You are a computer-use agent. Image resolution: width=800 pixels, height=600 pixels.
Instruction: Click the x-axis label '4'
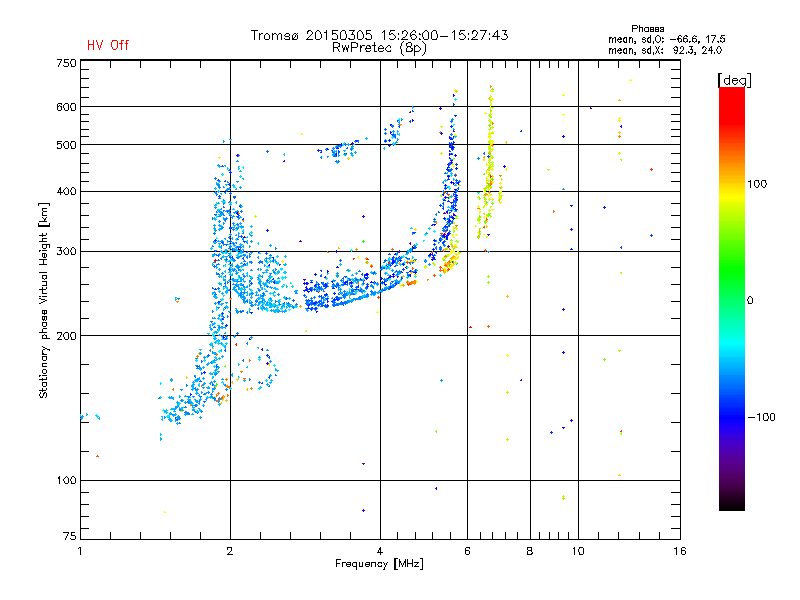(380, 551)
